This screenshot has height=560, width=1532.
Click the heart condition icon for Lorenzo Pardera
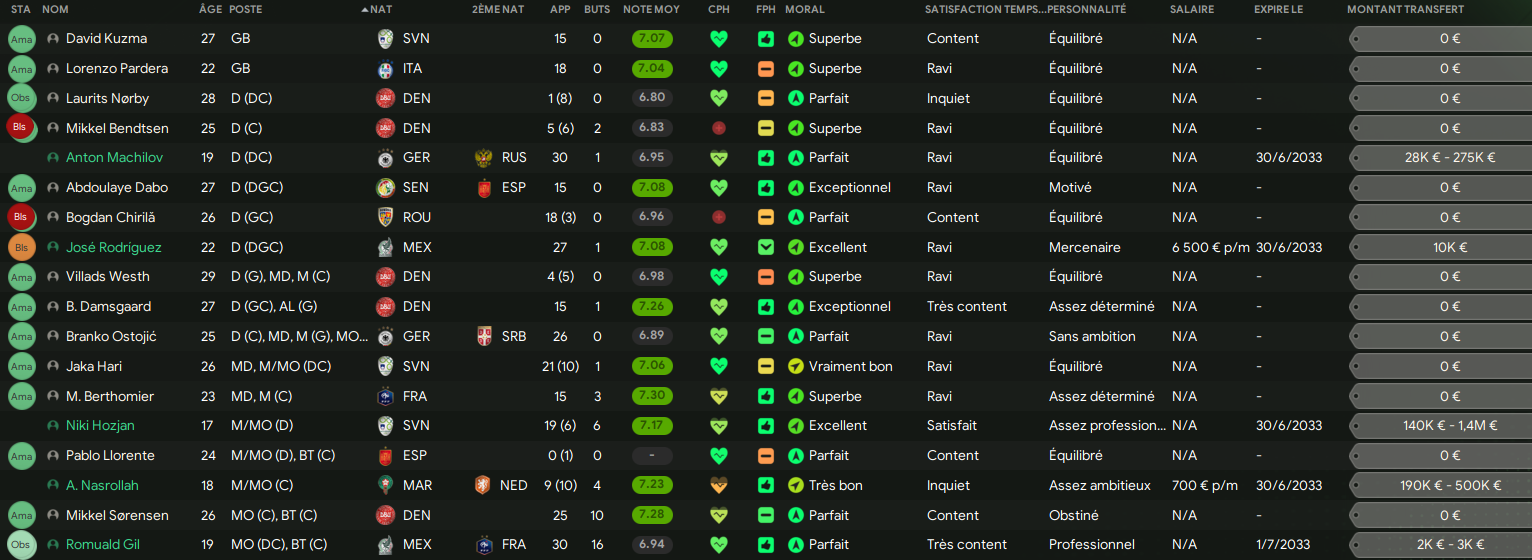click(x=718, y=69)
